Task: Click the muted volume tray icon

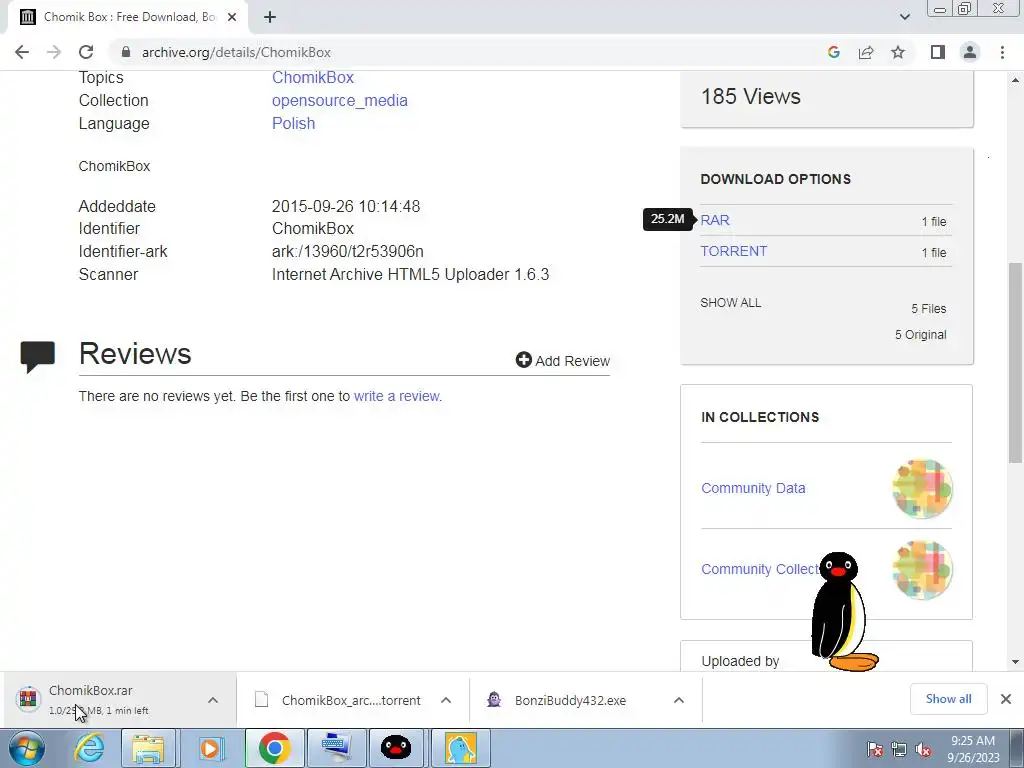Action: [x=923, y=749]
